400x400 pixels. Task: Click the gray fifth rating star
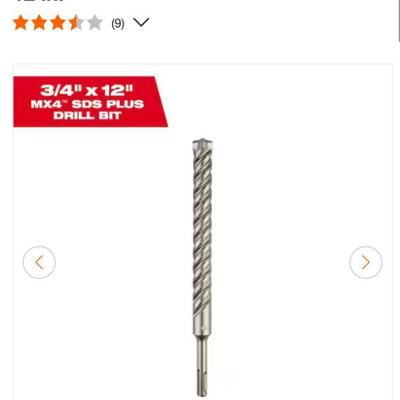(95, 23)
